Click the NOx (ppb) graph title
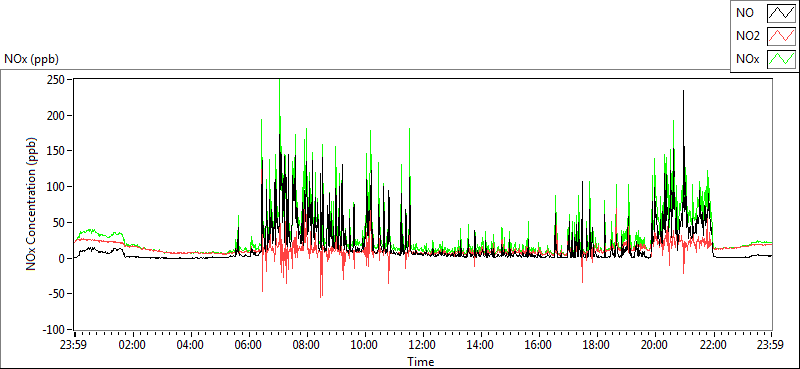 coord(31,59)
